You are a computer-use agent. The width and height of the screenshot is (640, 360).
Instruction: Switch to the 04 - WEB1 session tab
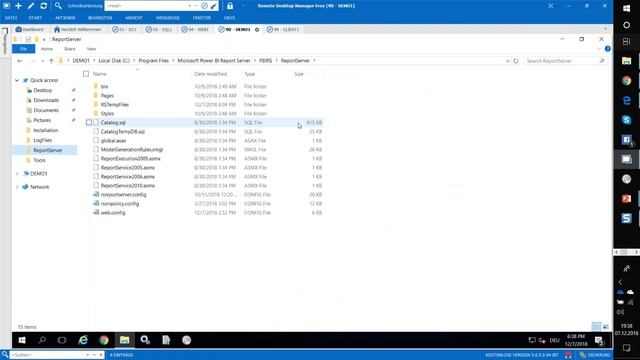(x=195, y=29)
